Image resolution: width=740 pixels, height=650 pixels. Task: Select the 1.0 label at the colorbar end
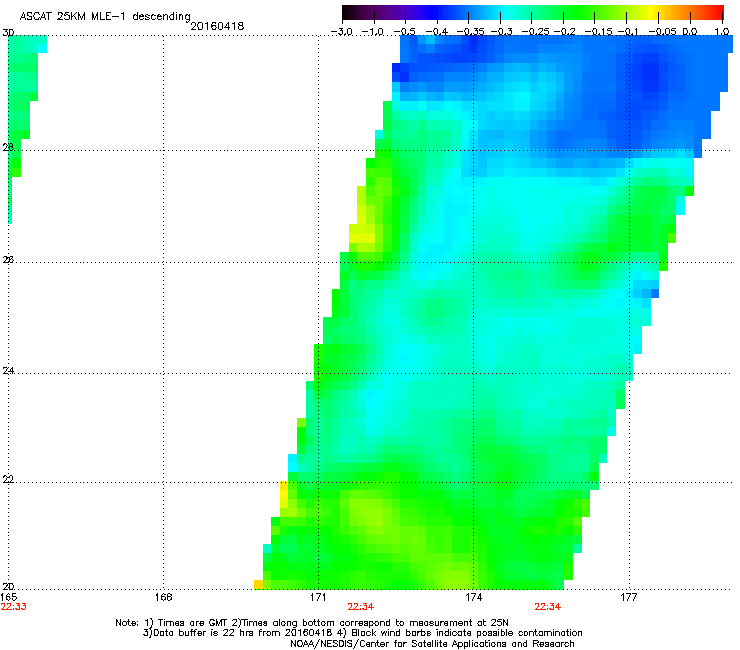tap(722, 32)
